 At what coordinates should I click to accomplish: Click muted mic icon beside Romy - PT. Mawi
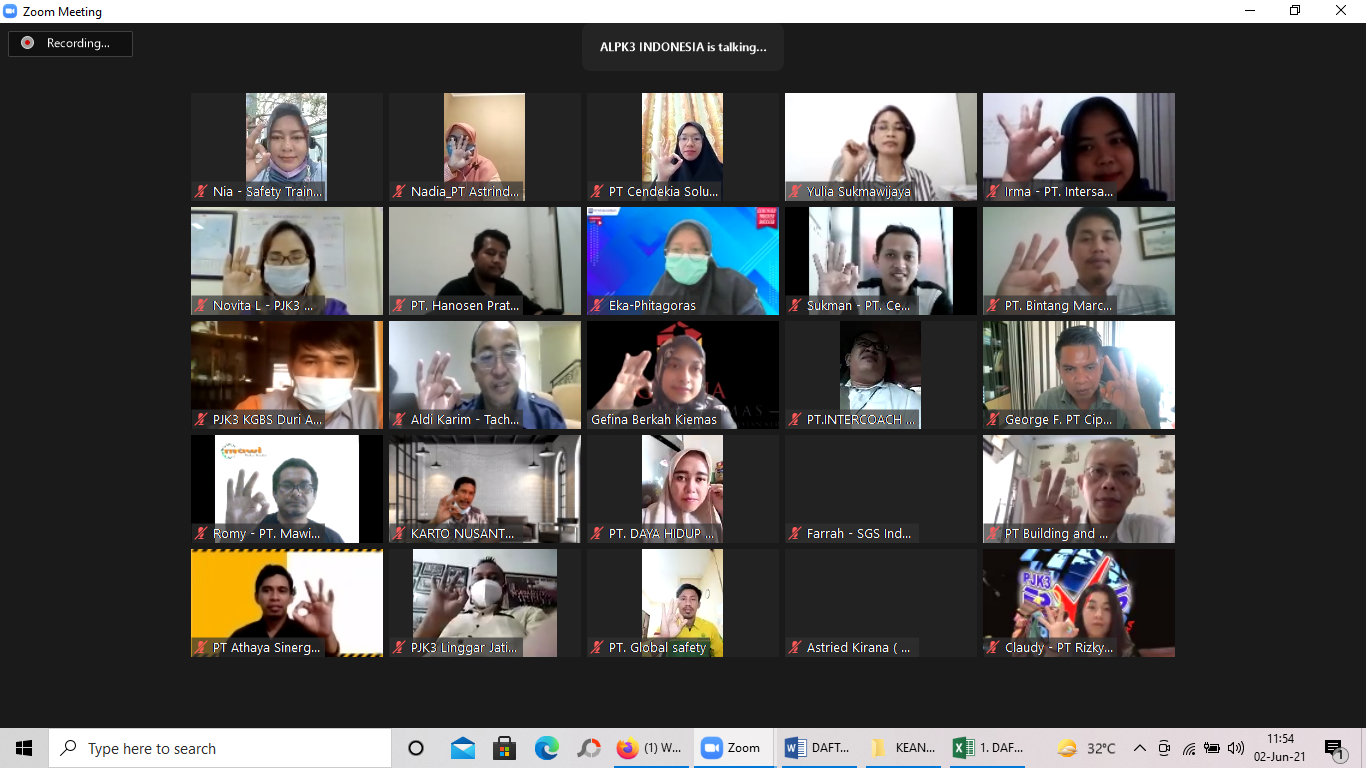click(201, 534)
